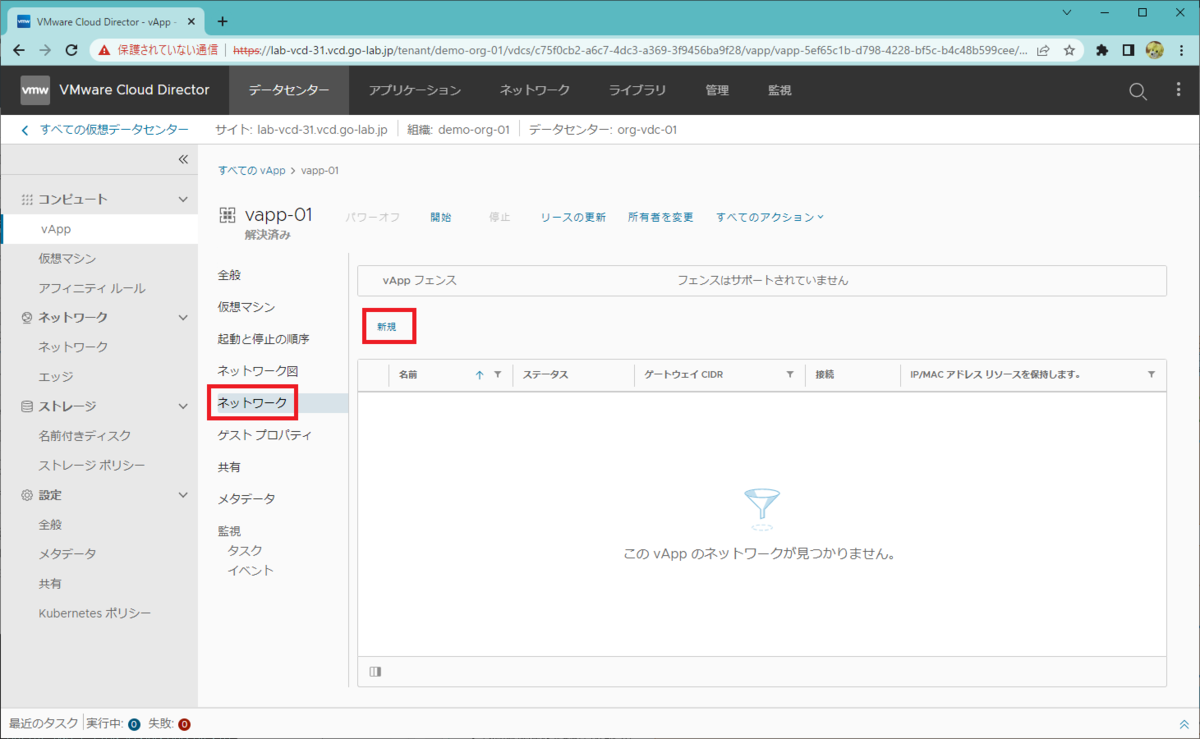Click the browser address bar URL
The height and width of the screenshot is (739, 1200).
(630, 49)
